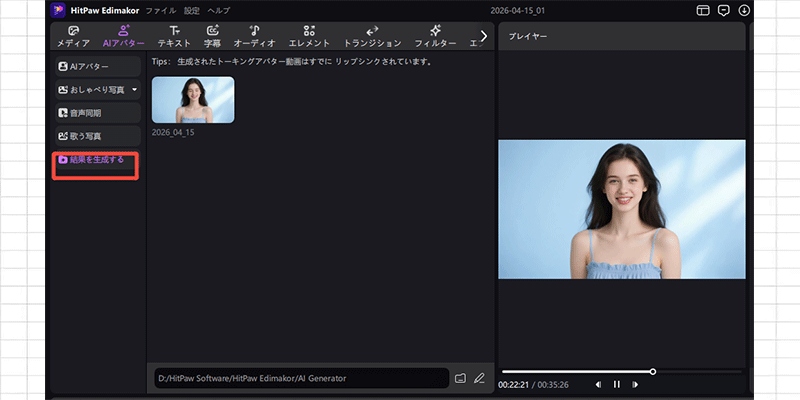Screen dimensions: 800x400
Task: Click the 00:22:21 current time
Action: pos(513,385)
